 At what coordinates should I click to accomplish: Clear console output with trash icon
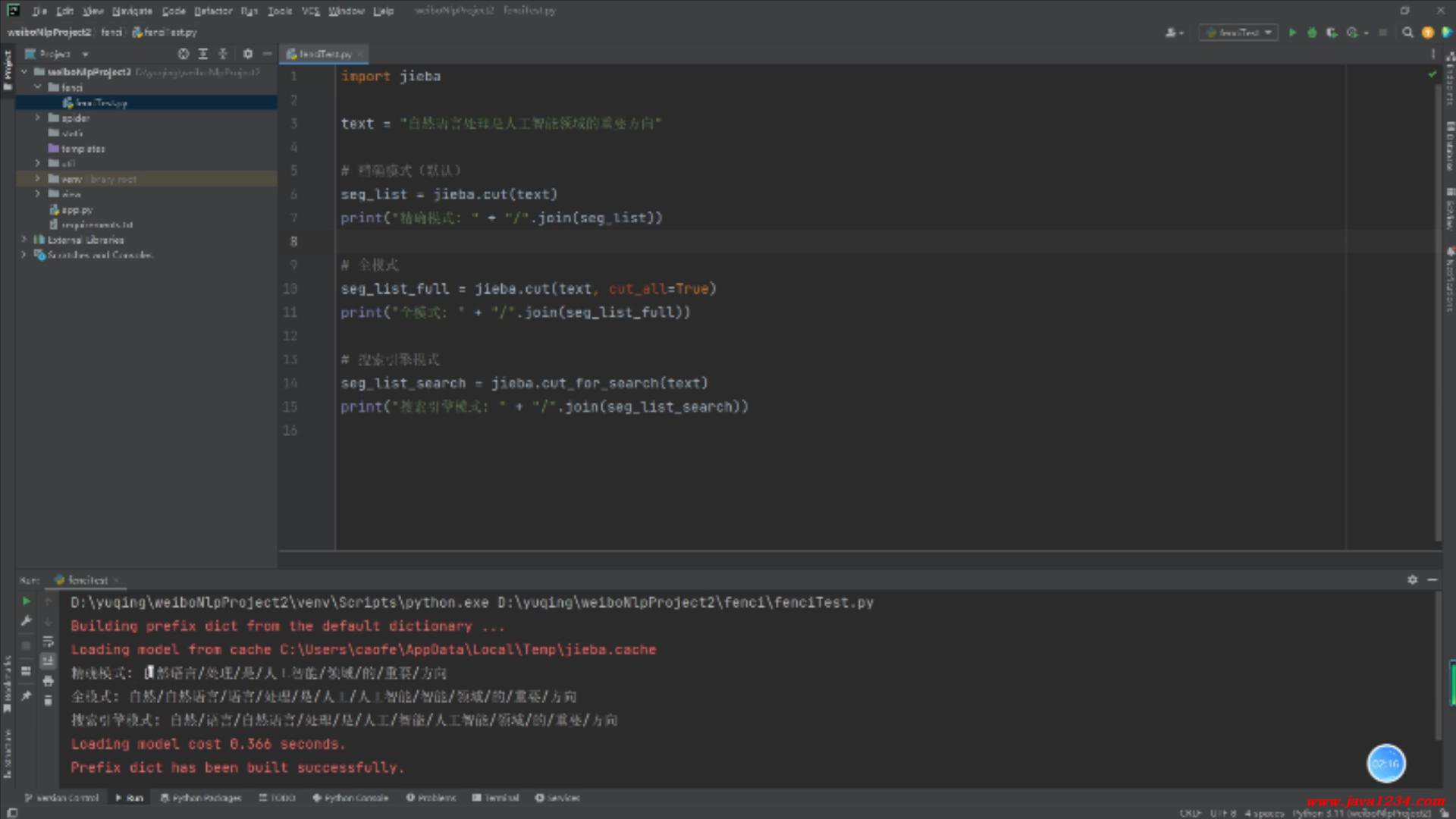click(48, 701)
